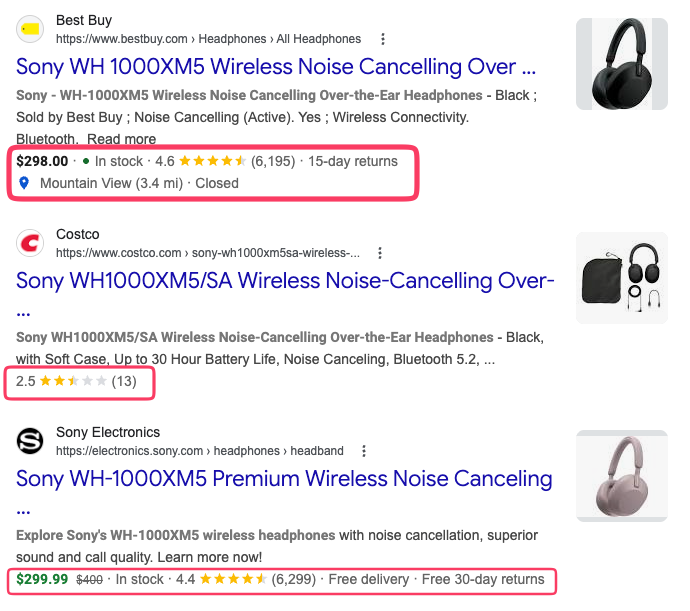Click the black headphones thumbnail from Best Buy
This screenshot has width=690, height=611.
click(622, 64)
